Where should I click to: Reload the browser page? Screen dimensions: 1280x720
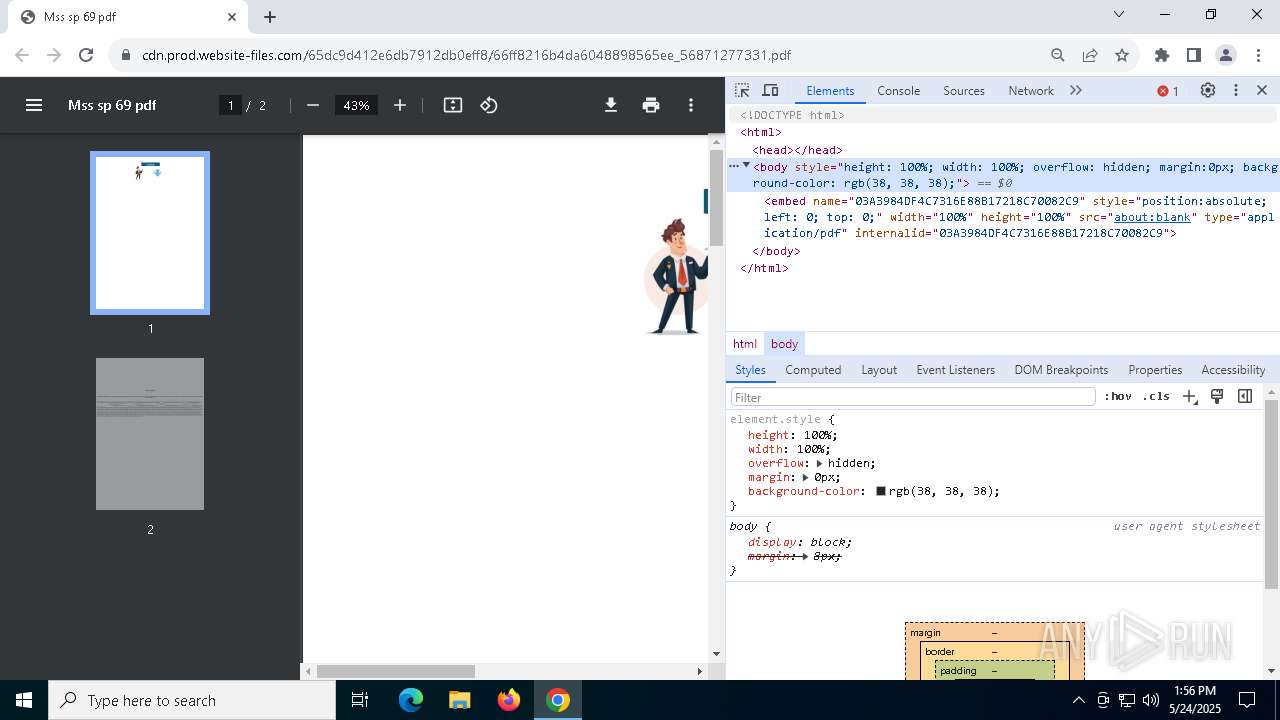tap(86, 55)
